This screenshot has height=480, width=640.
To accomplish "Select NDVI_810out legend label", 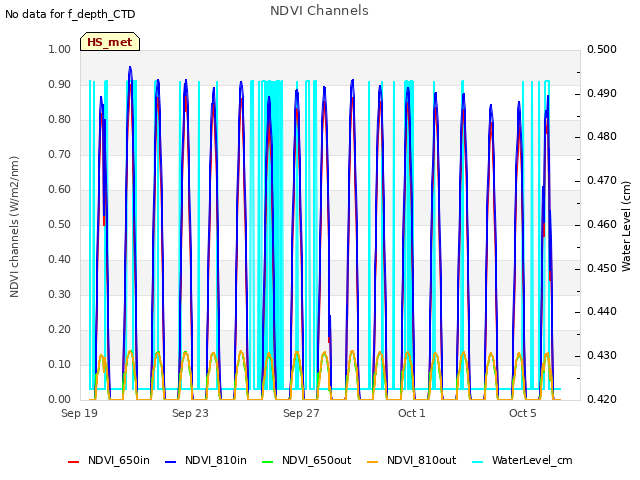I will pos(422,460).
